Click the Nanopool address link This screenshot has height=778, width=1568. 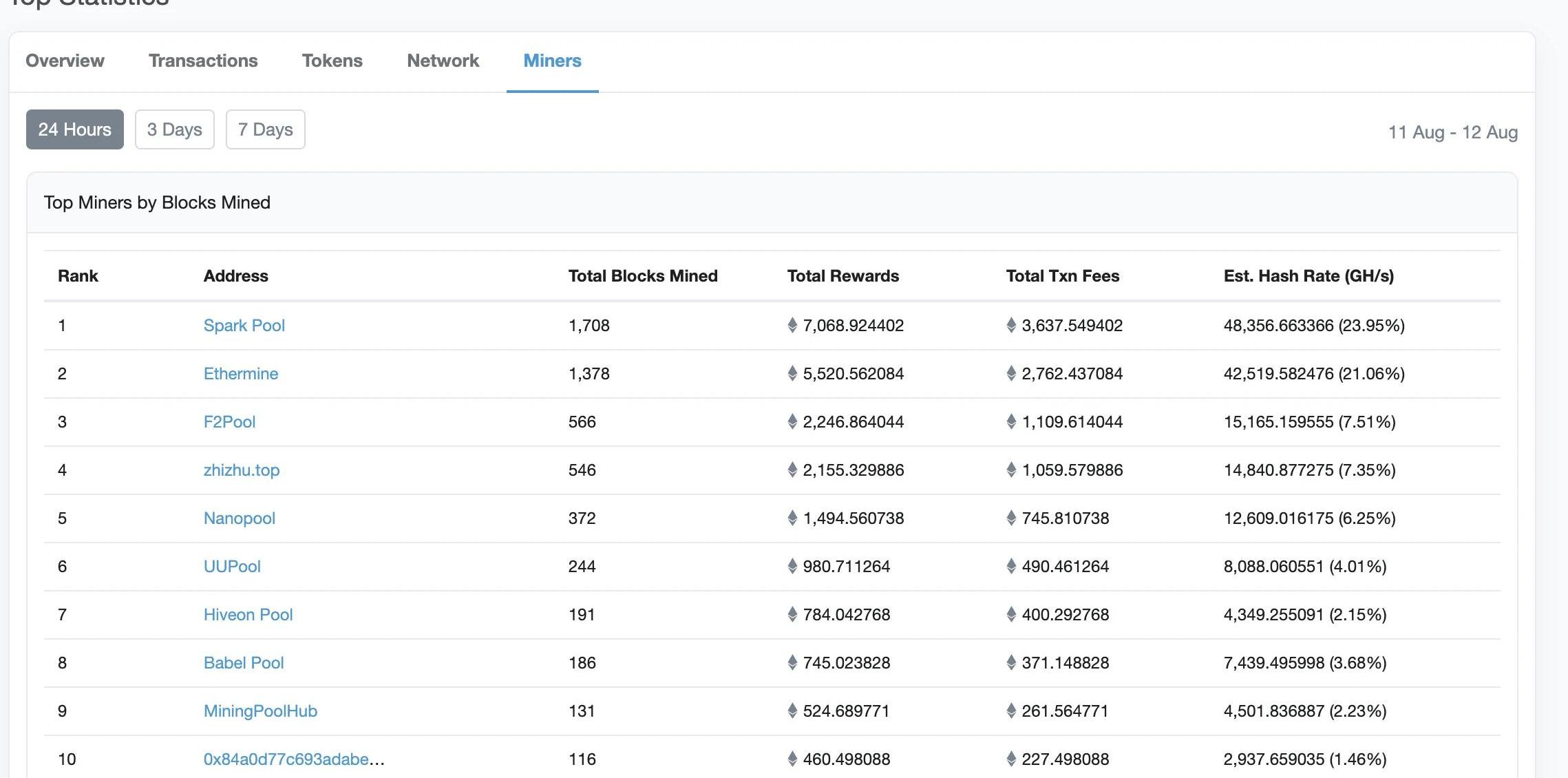[240, 518]
